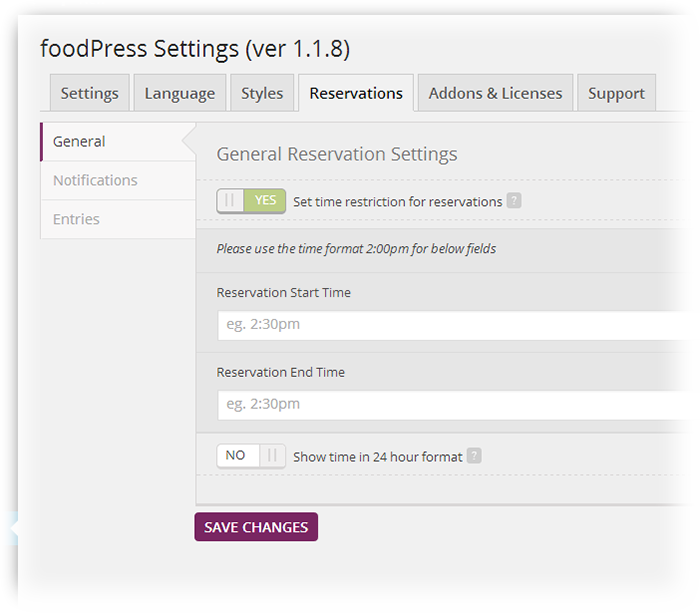Click the time format hint text
This screenshot has width=700, height=613.
[356, 249]
